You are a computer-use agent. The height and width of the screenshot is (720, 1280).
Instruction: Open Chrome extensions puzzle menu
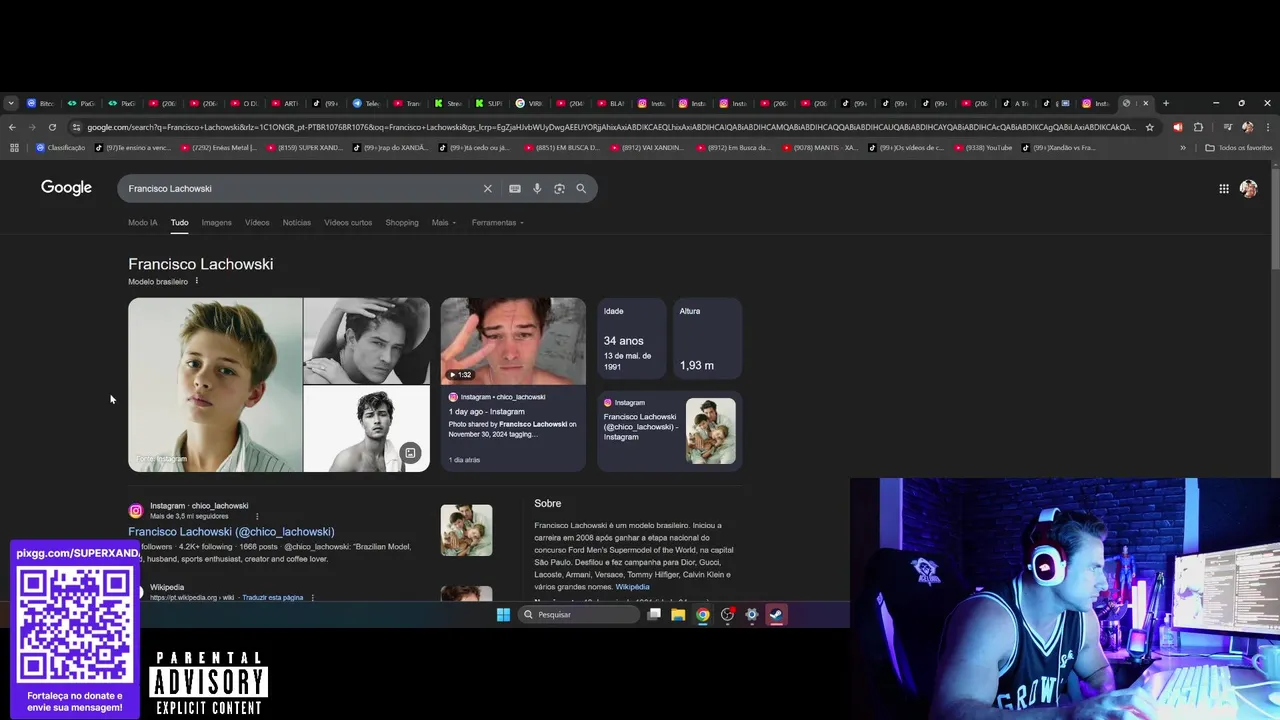tap(1198, 127)
